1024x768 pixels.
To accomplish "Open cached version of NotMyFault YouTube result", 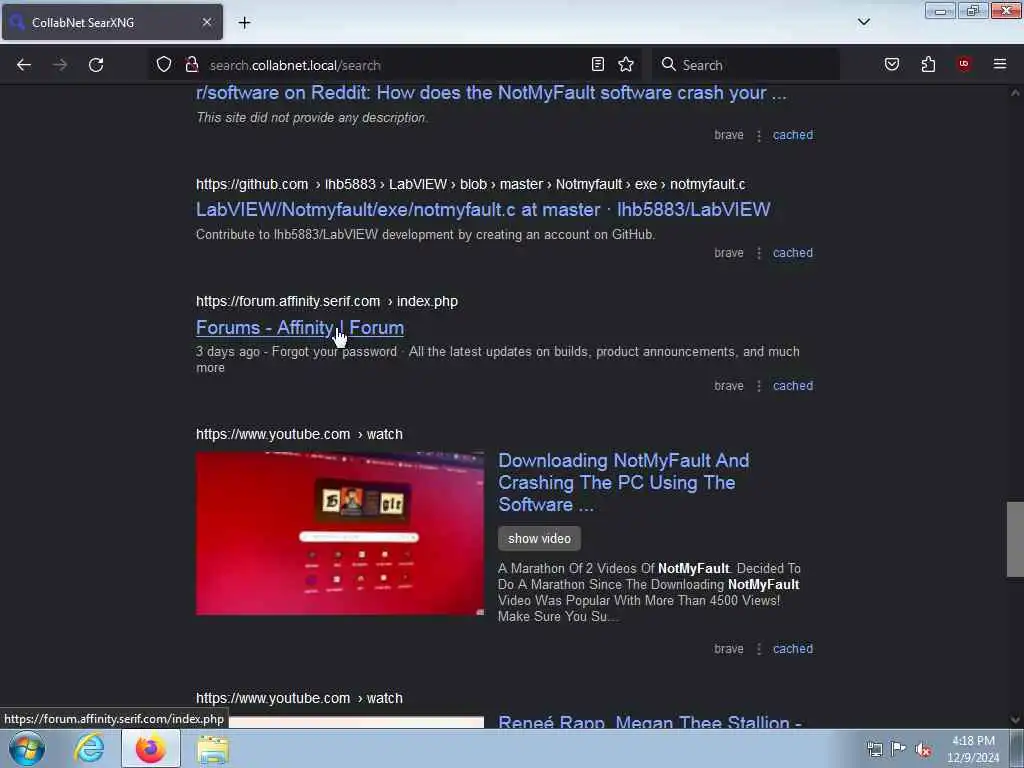I will pos(793,649).
